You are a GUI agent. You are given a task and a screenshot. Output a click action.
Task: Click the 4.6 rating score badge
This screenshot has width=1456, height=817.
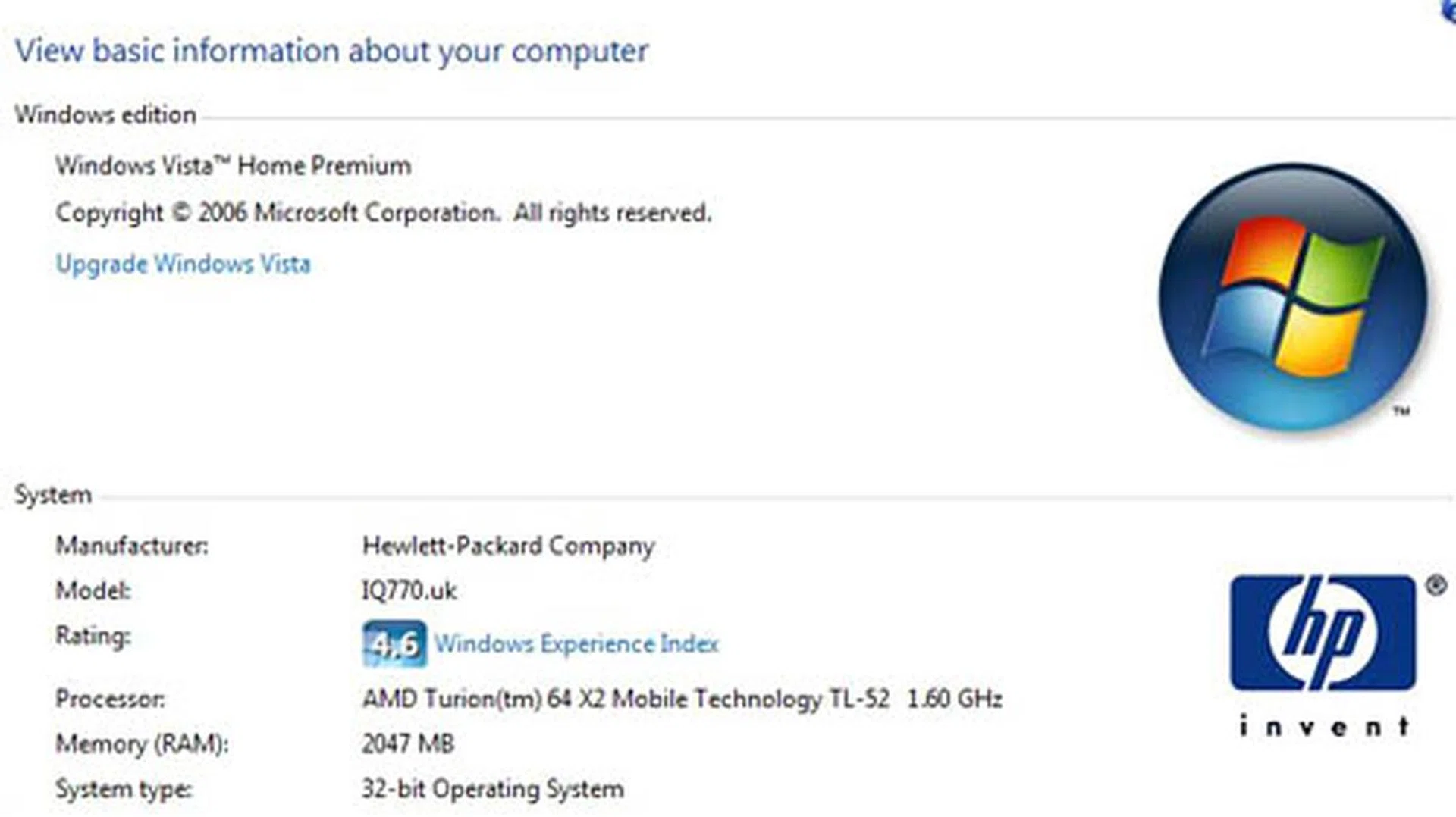point(394,644)
